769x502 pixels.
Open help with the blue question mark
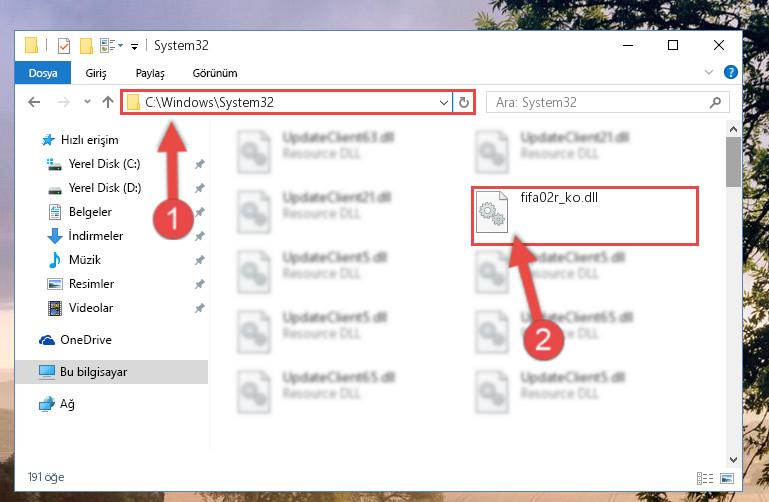tap(730, 73)
